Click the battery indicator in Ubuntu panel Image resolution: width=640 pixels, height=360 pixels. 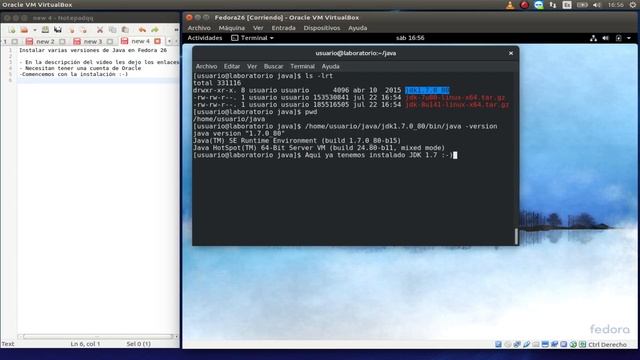click(x=582, y=5)
